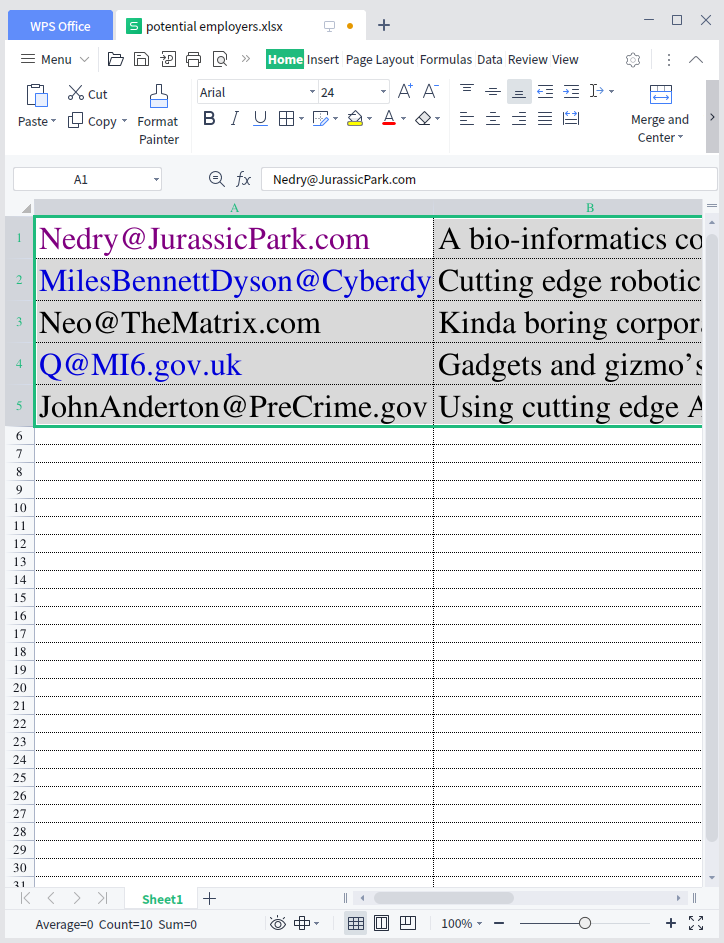
Task: Align text to middle vertically
Action: (492, 91)
